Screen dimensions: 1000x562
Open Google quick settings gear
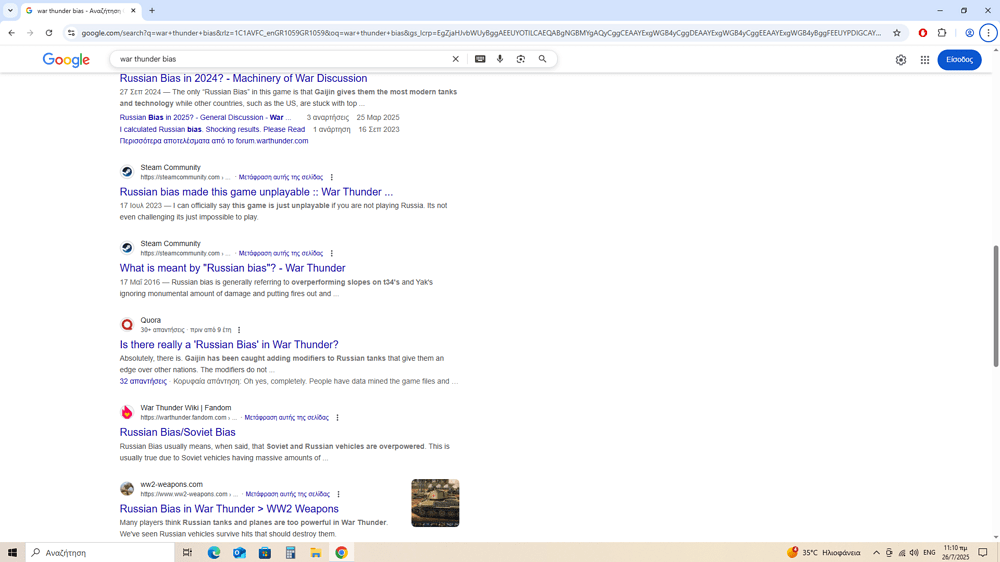pos(901,60)
